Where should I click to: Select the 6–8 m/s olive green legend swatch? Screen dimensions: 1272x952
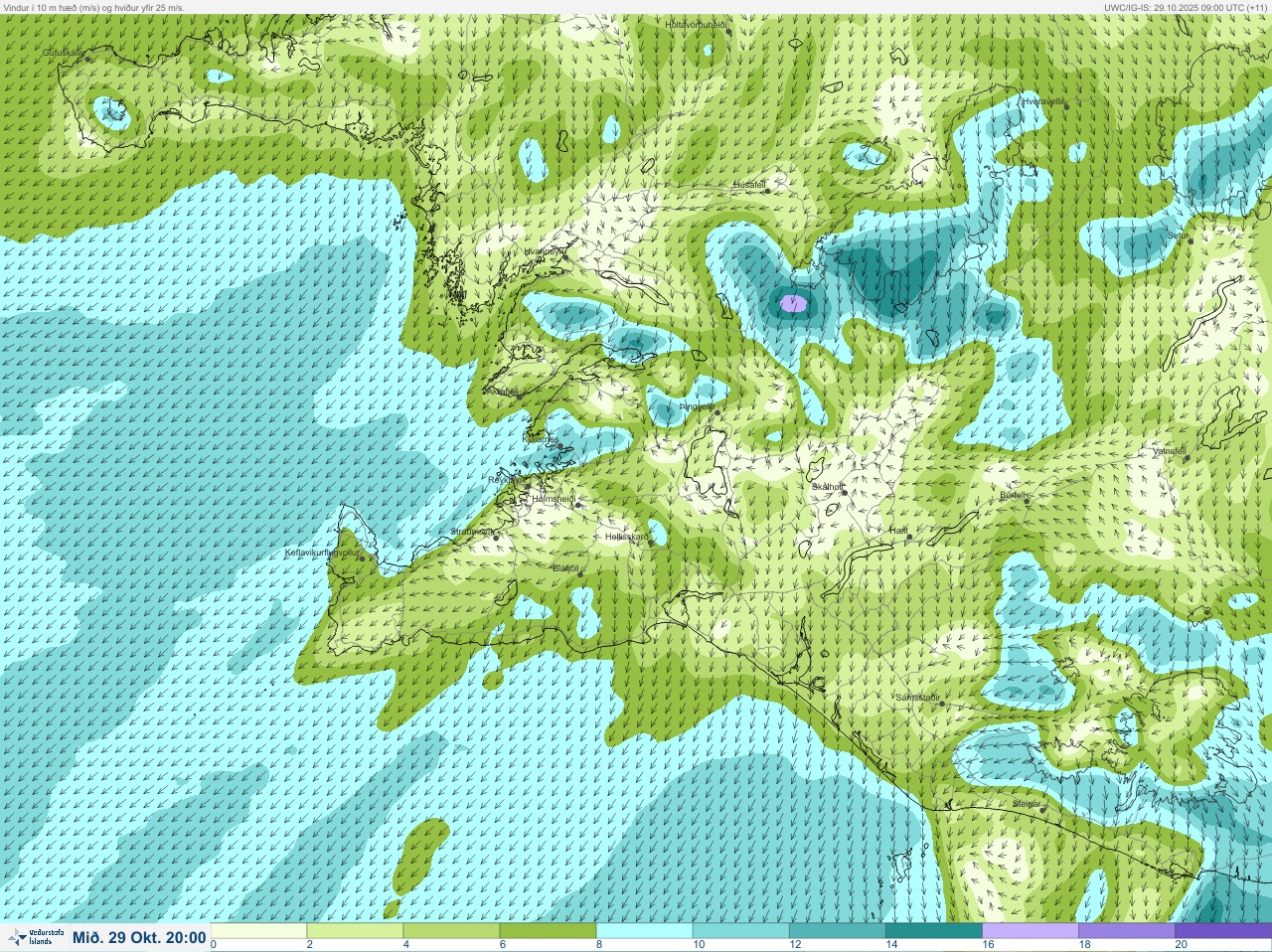pos(548,931)
